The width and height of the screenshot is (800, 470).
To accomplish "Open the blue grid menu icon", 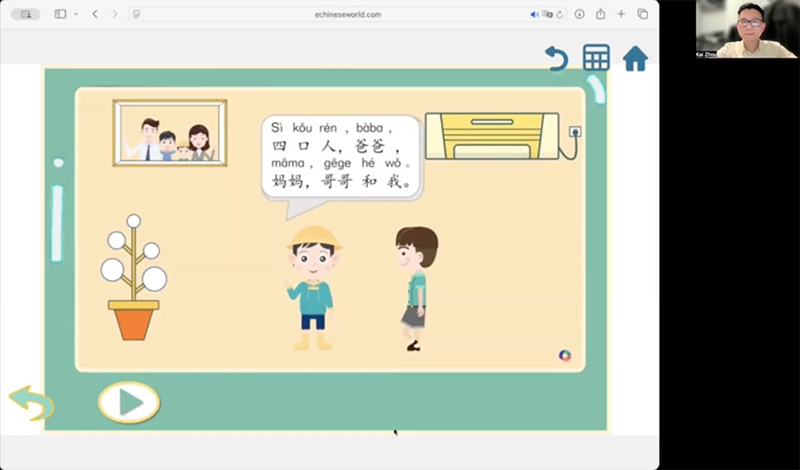I will pos(596,58).
